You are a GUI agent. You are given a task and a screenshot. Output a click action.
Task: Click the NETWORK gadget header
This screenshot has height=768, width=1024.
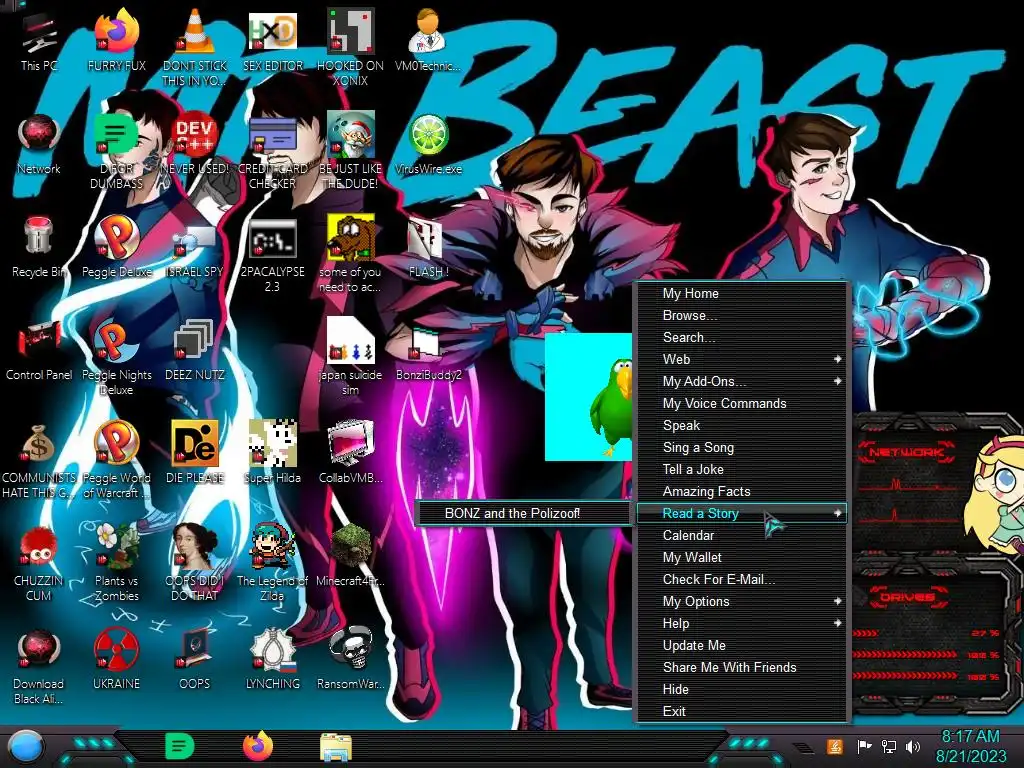click(906, 452)
